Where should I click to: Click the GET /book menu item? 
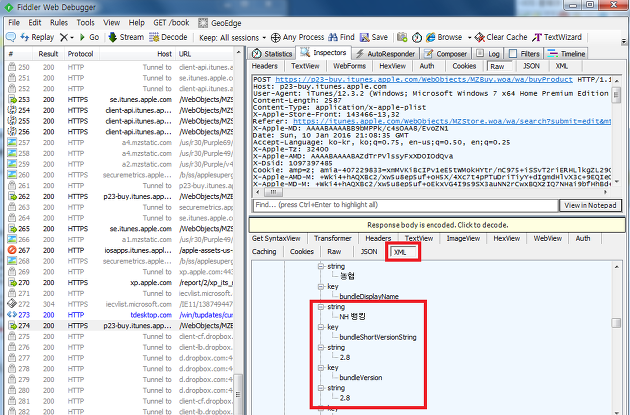click(171, 23)
